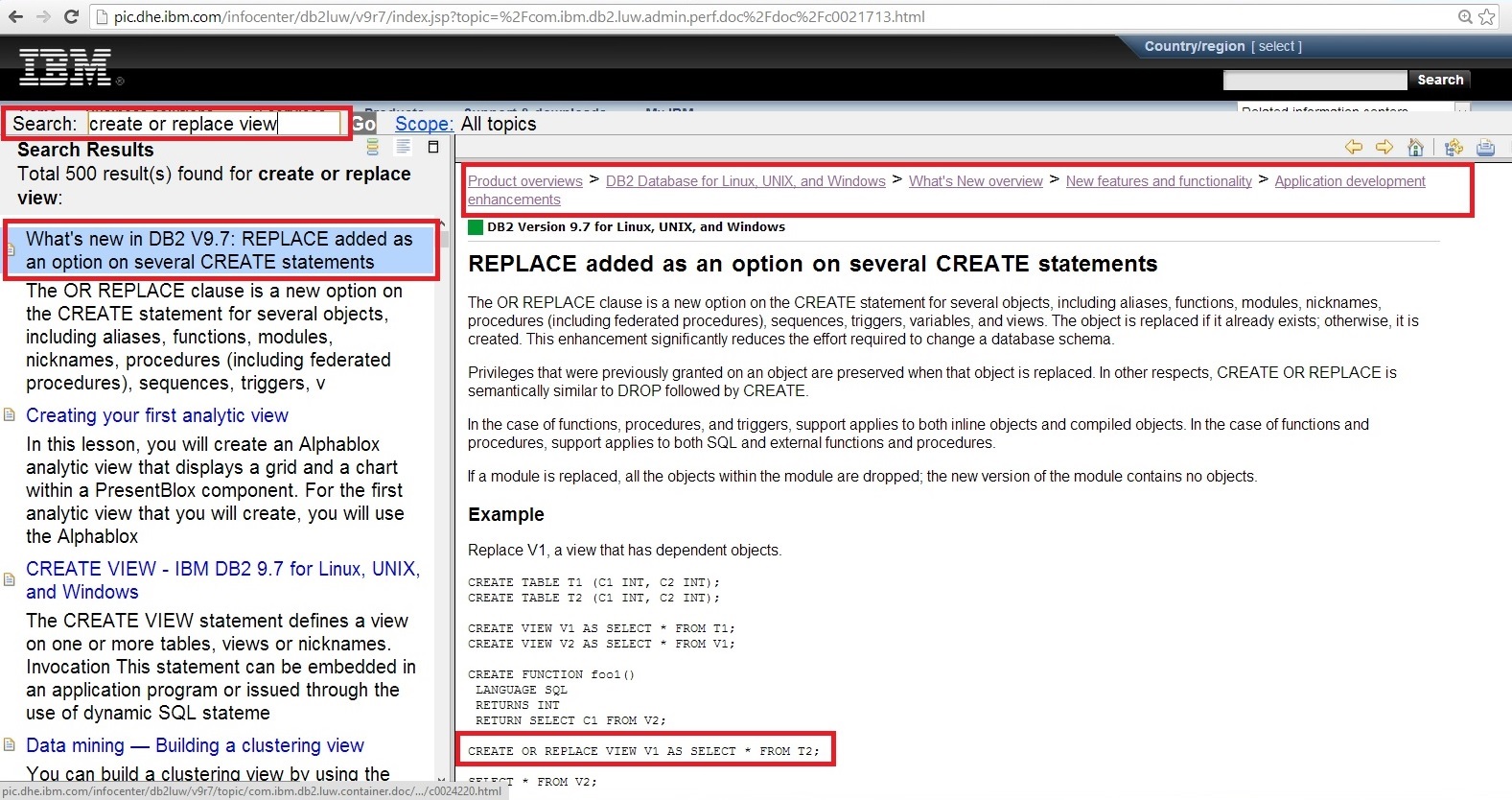Go back in the browser
The image size is (1512, 800).
[x=15, y=16]
